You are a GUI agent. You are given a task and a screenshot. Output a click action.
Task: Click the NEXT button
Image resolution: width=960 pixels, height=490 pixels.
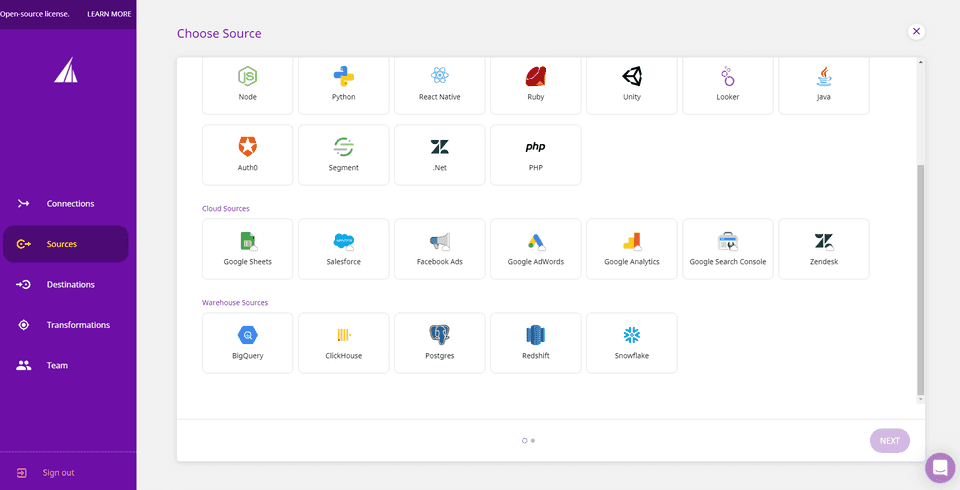(x=890, y=440)
